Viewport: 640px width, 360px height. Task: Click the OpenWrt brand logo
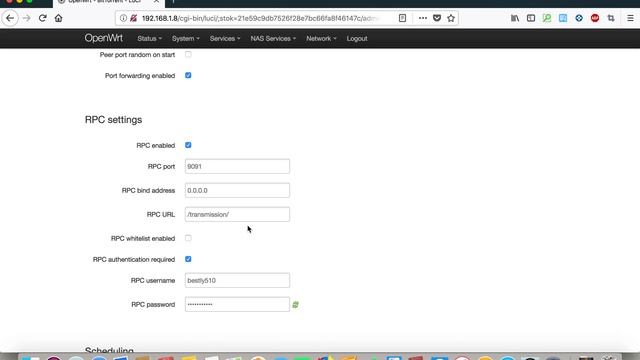point(104,38)
